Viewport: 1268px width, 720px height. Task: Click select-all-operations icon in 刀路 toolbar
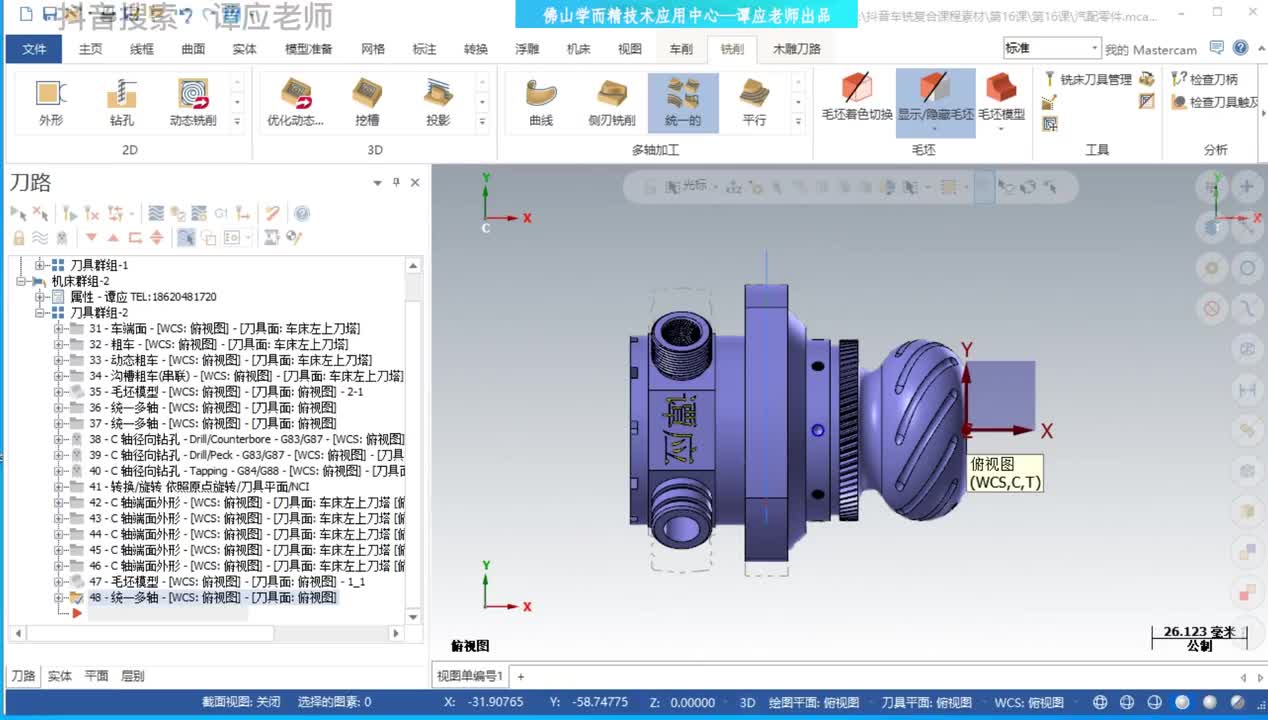coord(18,213)
